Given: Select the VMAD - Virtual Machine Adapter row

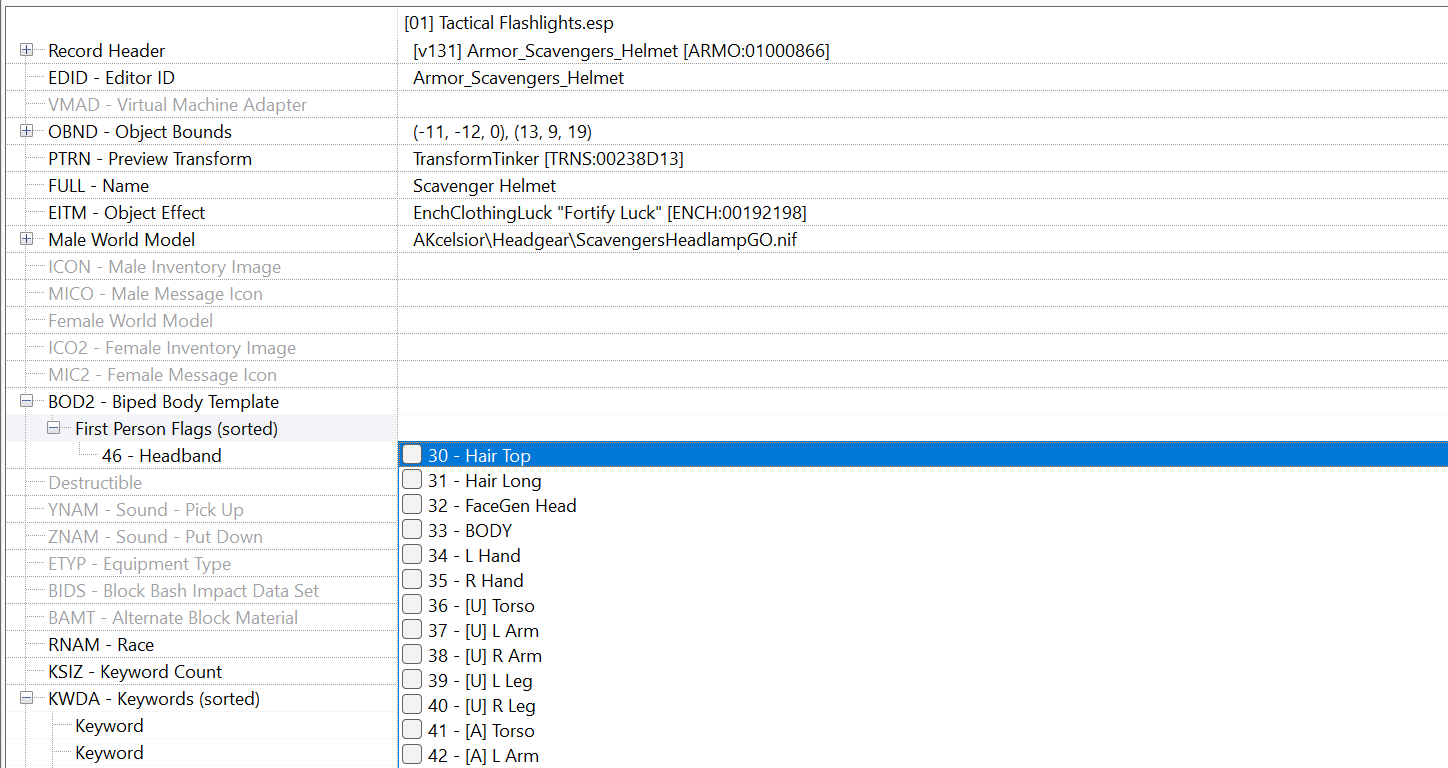Looking at the screenshot, I should click(x=177, y=104).
